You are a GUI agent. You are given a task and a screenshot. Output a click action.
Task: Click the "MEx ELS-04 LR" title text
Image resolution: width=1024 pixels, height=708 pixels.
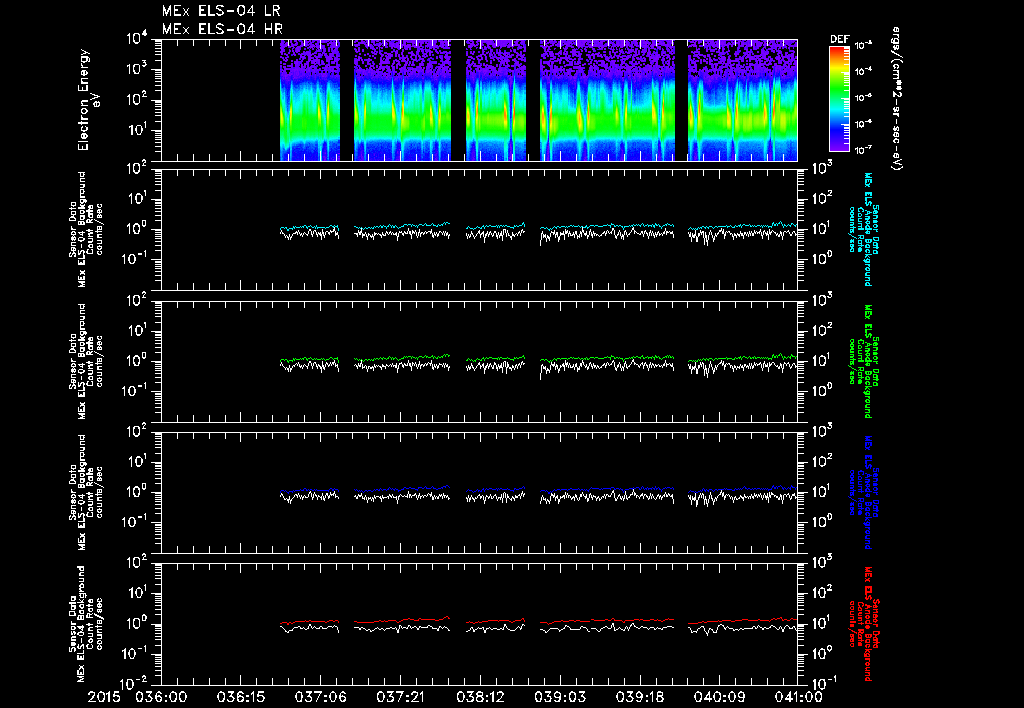pos(221,11)
